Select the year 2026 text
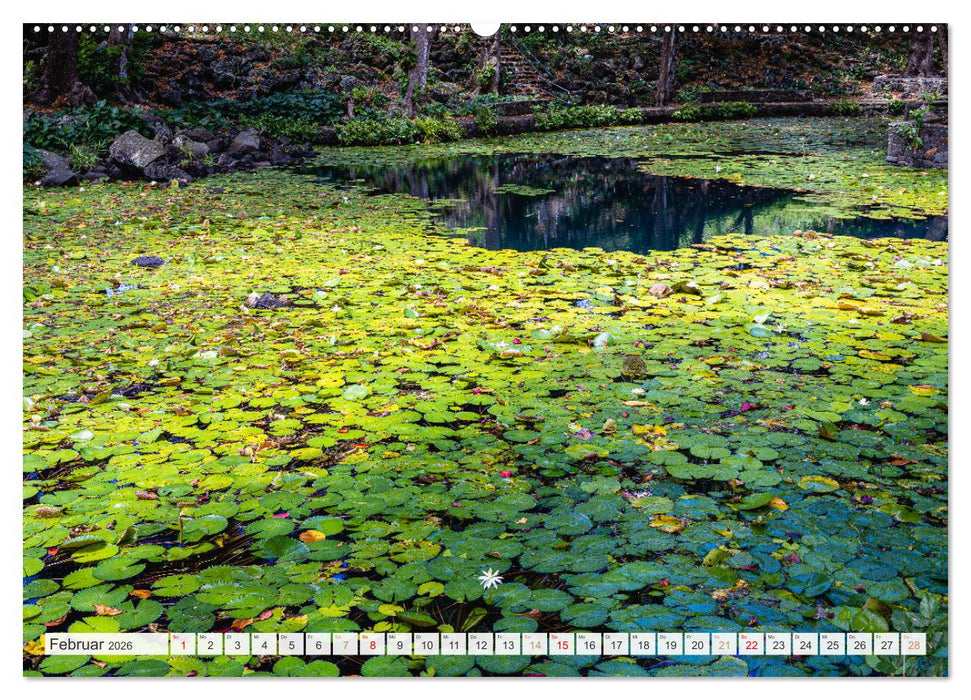 pyautogui.click(x=118, y=644)
